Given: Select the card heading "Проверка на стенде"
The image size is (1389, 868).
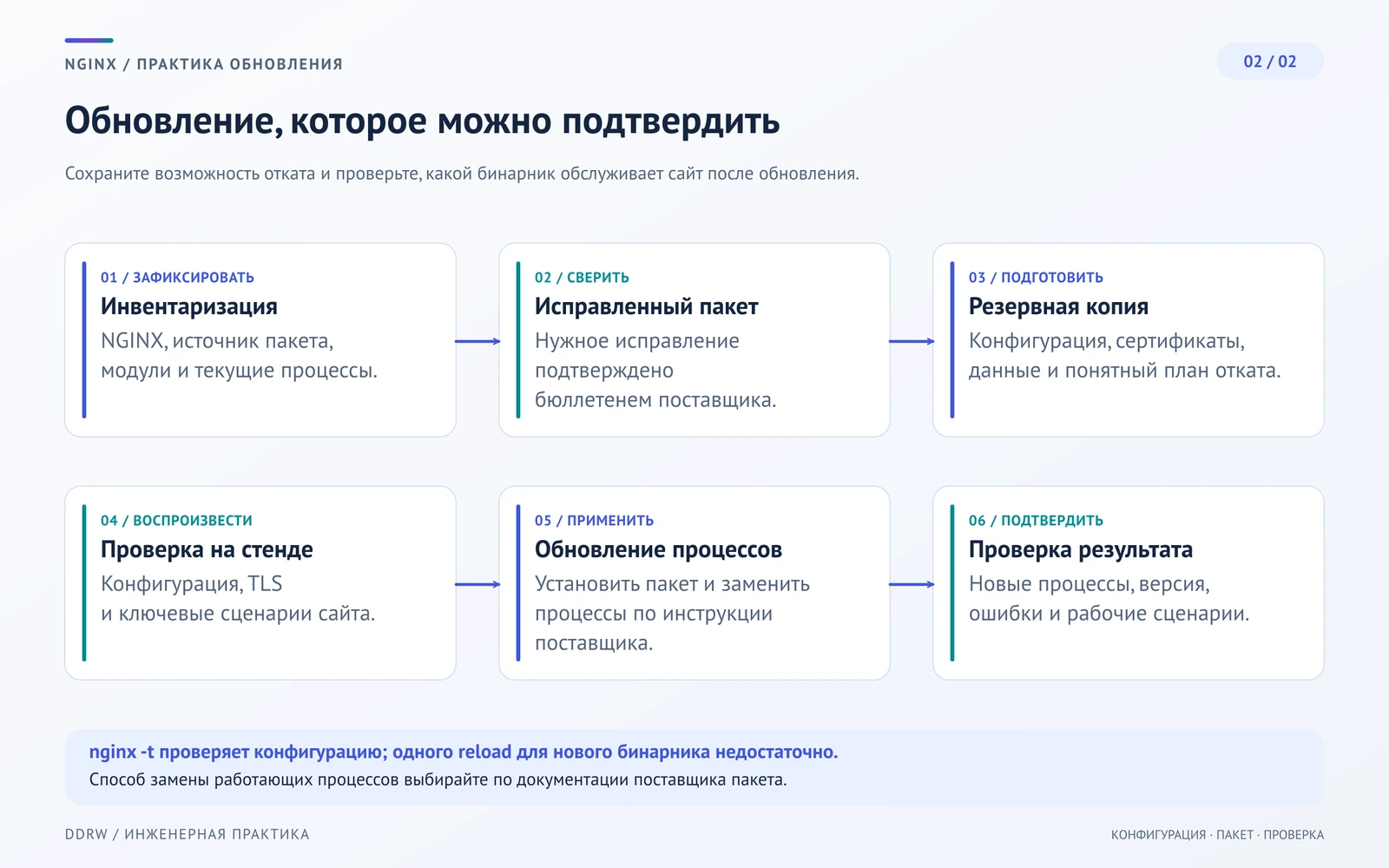Looking at the screenshot, I should point(207,549).
